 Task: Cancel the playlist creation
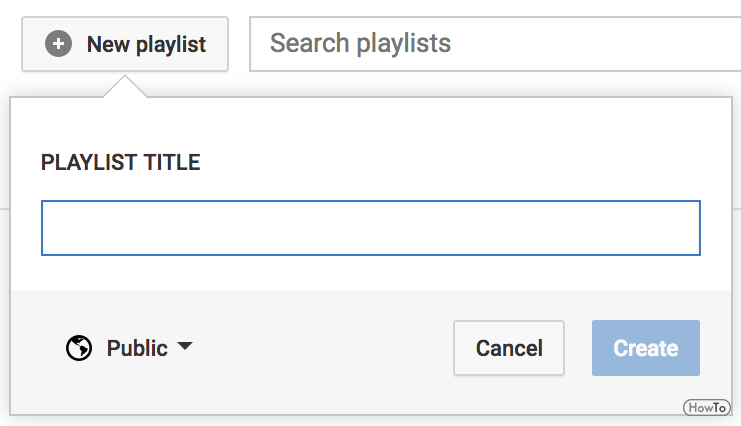pyautogui.click(x=509, y=348)
